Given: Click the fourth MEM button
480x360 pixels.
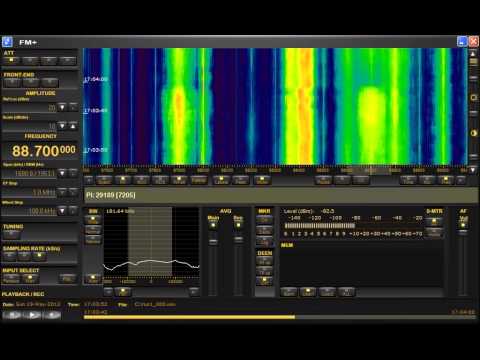Looking at the screenshot, I should [347, 292].
